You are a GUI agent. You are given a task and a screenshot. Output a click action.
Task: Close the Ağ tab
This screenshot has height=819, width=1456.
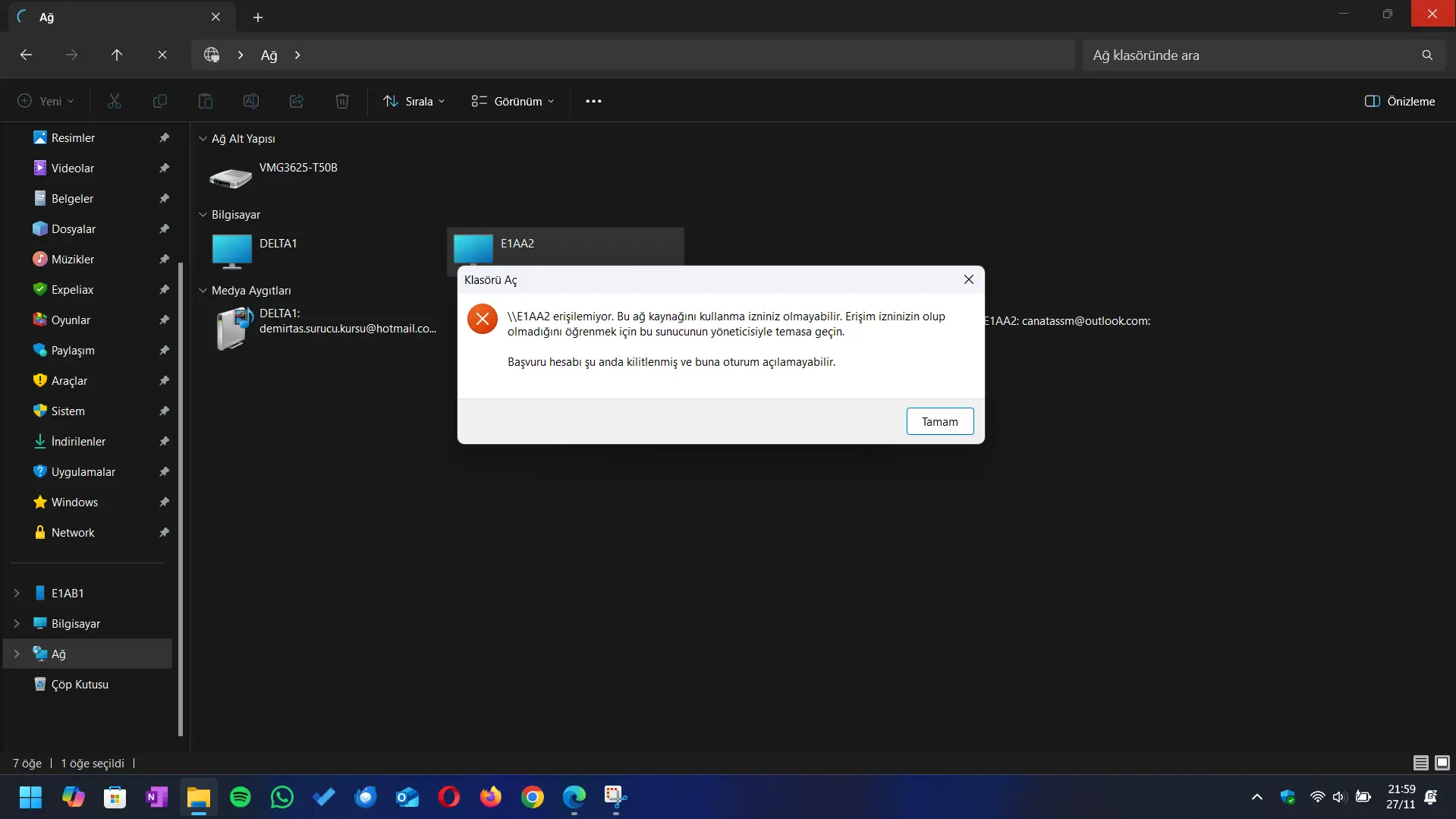tap(215, 17)
